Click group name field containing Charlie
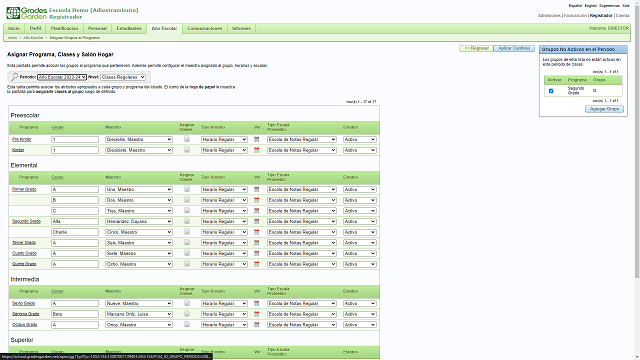 [75, 232]
